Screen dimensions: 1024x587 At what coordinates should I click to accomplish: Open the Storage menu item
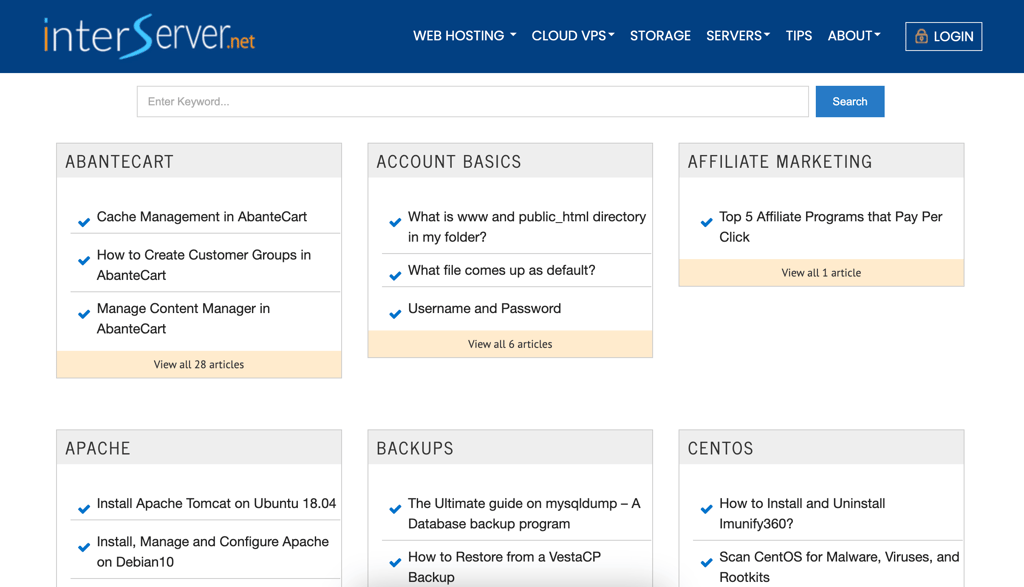tap(660, 36)
